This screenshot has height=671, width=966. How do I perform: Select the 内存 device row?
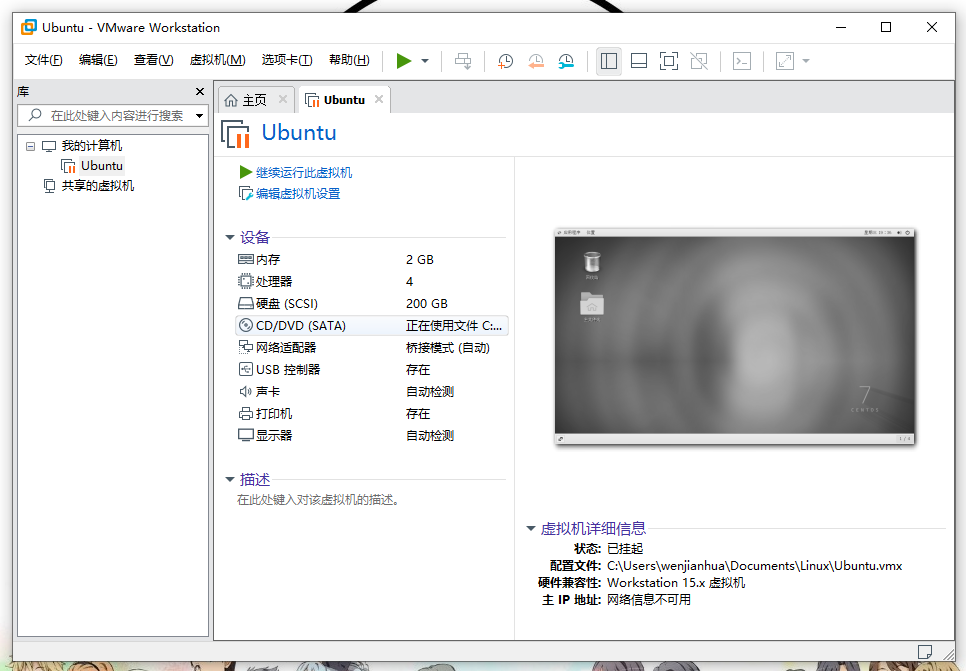point(371,259)
